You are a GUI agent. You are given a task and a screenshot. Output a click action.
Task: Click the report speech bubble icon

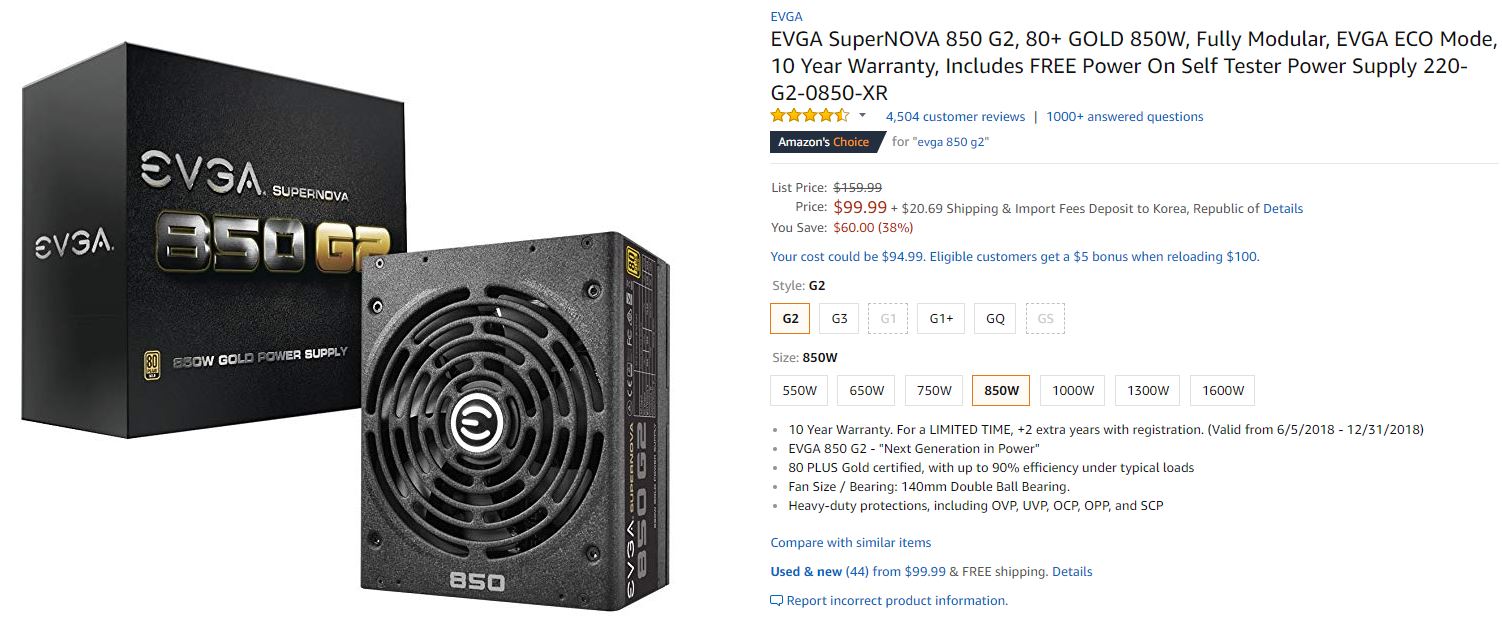pyautogui.click(x=776, y=601)
